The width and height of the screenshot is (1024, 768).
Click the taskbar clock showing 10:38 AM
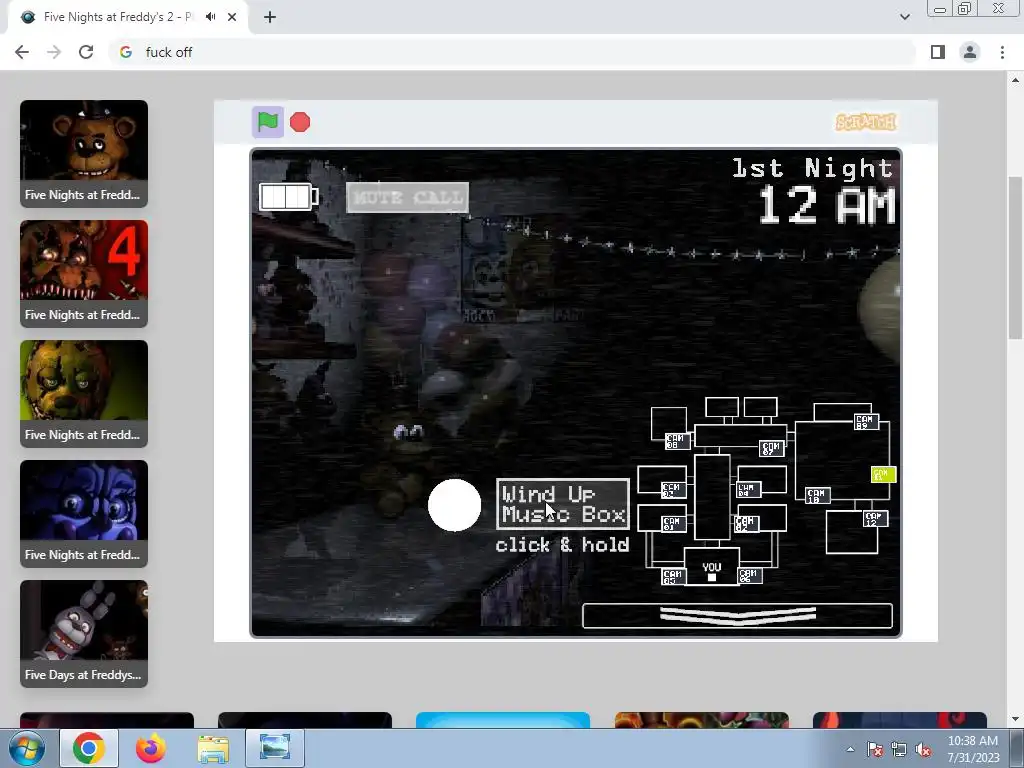click(973, 749)
